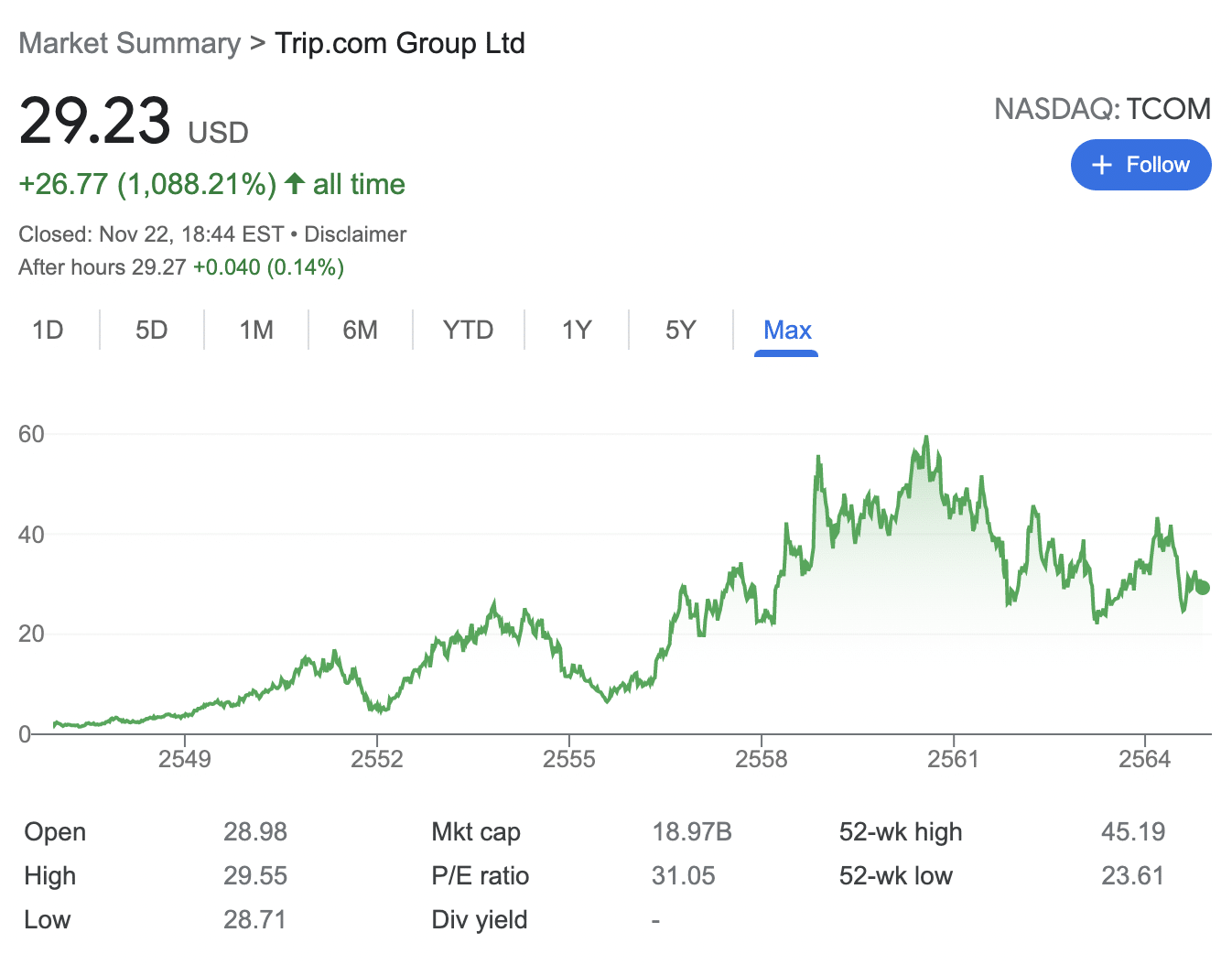Viewport: 1232px width, 965px height.
Task: Click the Div yield label
Action: (480, 920)
